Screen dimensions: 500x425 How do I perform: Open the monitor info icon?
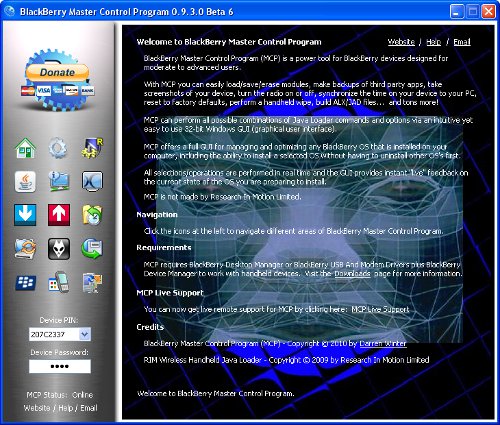[x=59, y=181]
